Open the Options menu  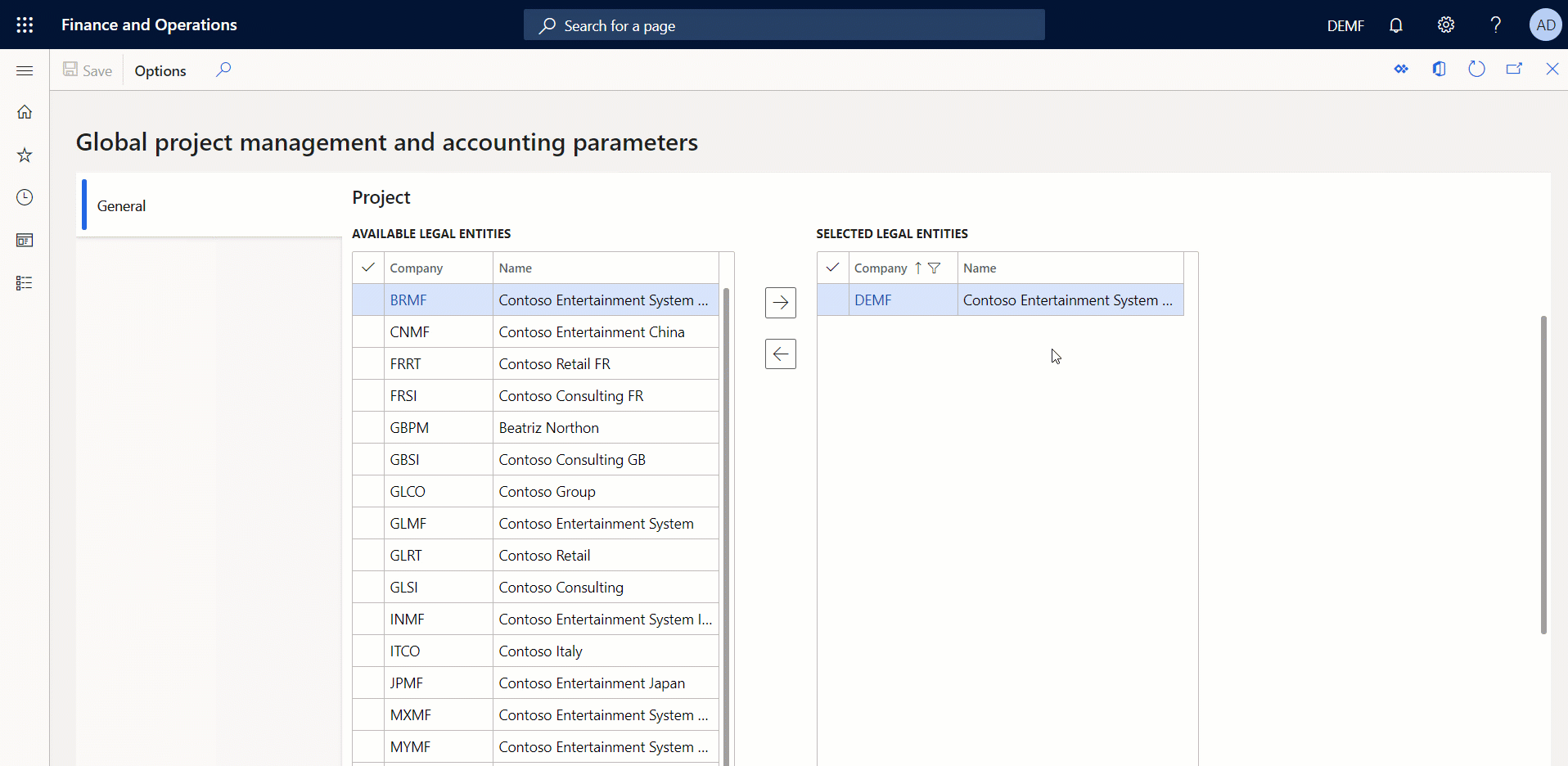[x=160, y=70]
